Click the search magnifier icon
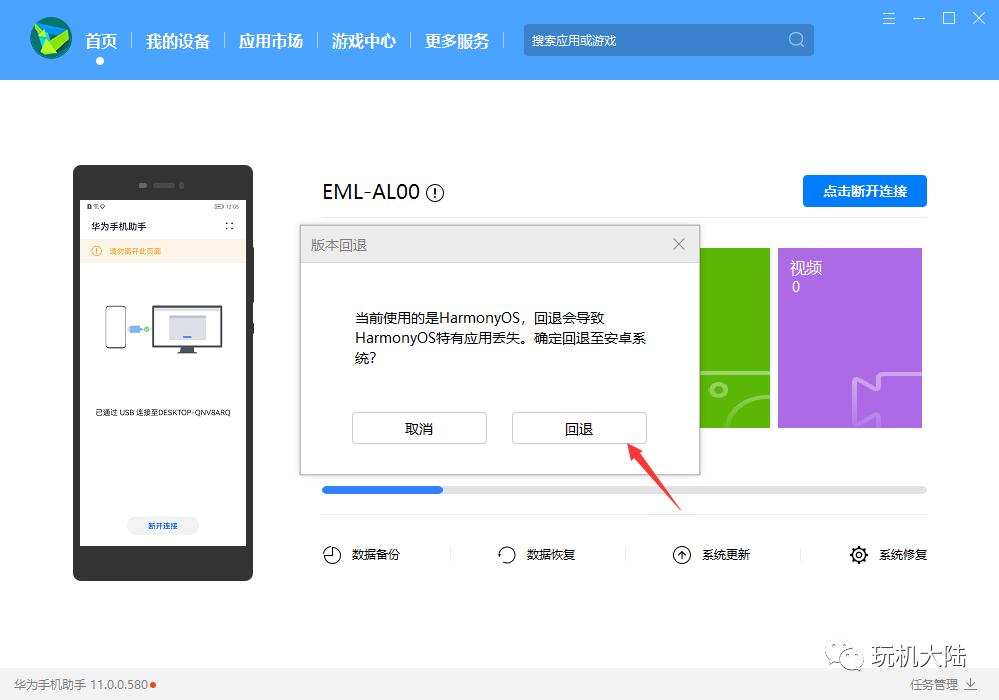This screenshot has width=999, height=700. pos(795,40)
